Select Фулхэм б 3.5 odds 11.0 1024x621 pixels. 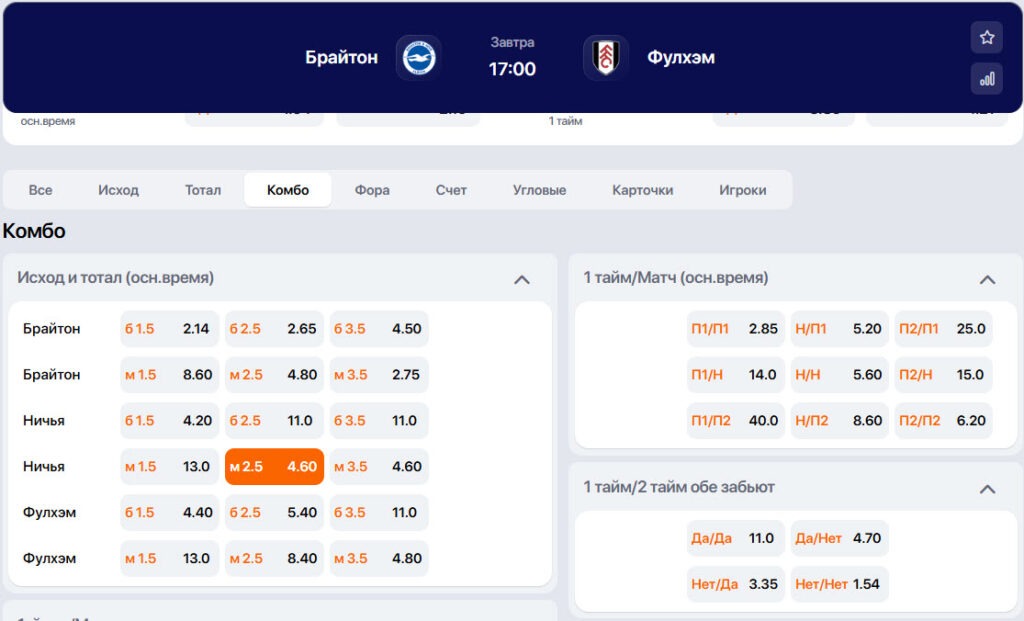pyautogui.click(x=379, y=513)
